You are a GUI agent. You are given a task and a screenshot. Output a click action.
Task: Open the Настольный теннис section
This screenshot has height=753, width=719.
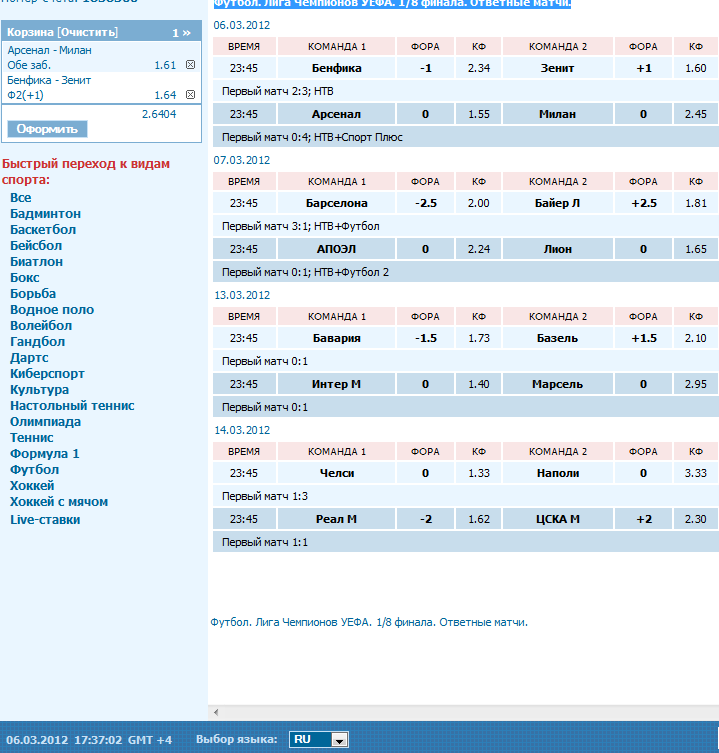click(x=73, y=406)
